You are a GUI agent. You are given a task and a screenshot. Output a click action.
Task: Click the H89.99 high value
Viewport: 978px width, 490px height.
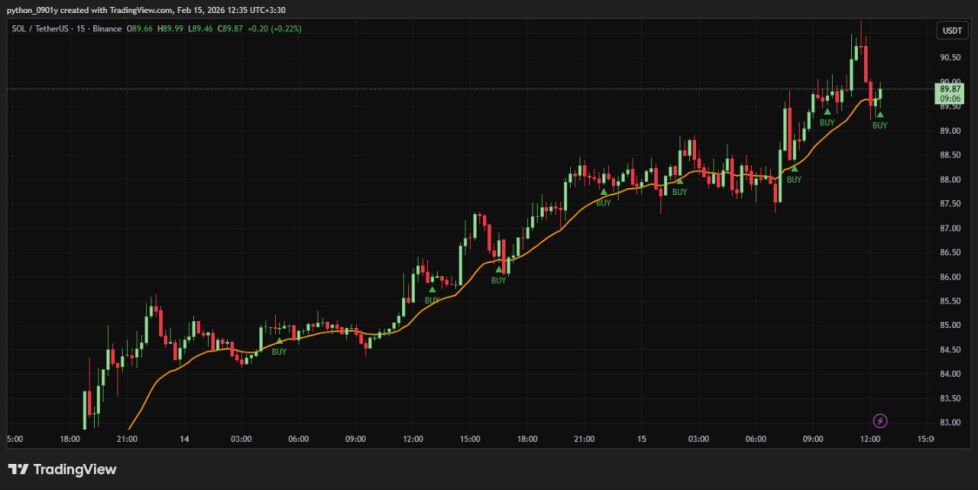pos(170,29)
